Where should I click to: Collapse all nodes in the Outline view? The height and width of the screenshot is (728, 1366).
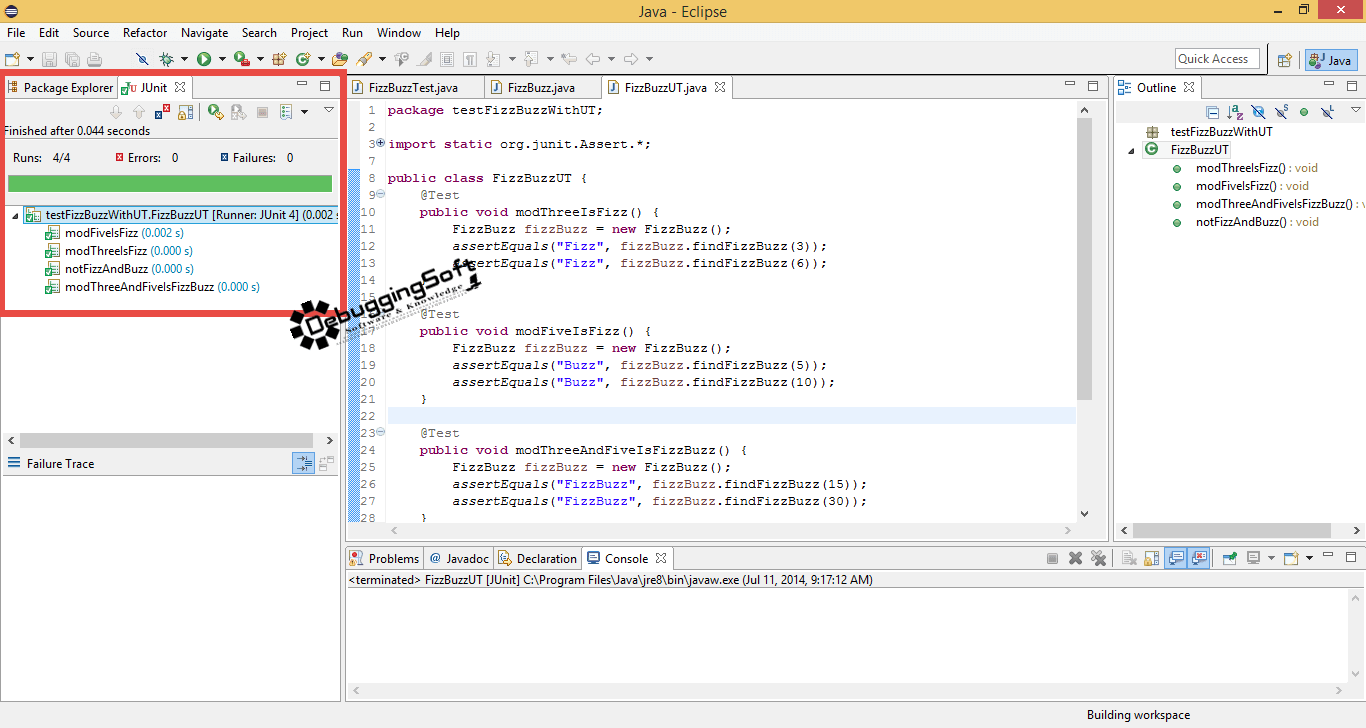tap(1213, 112)
